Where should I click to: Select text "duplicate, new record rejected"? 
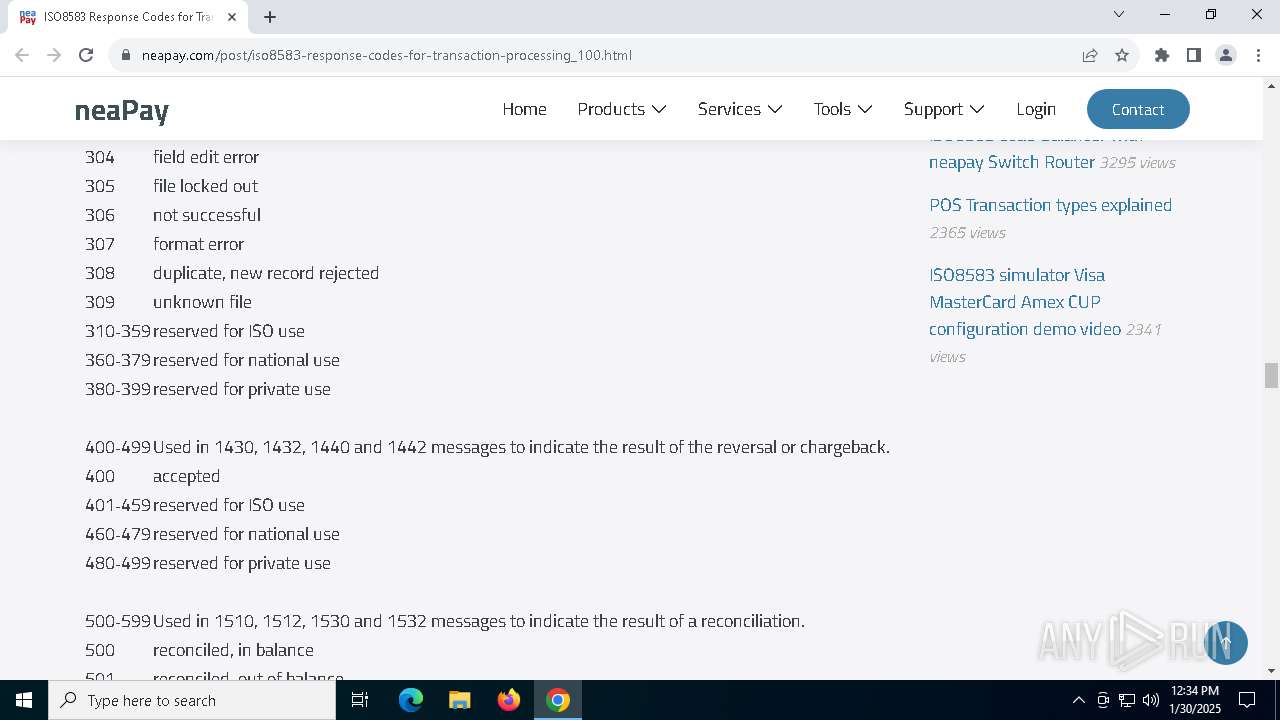pyautogui.click(x=266, y=273)
